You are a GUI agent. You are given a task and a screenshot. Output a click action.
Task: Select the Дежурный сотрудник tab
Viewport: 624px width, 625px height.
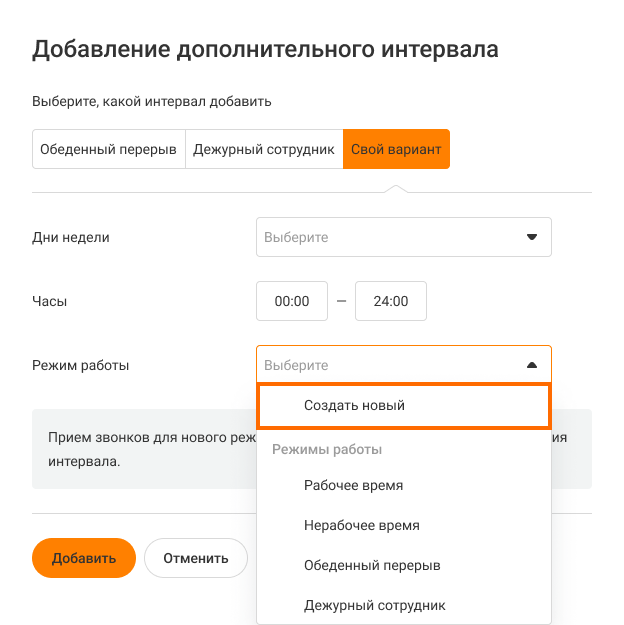pos(264,149)
